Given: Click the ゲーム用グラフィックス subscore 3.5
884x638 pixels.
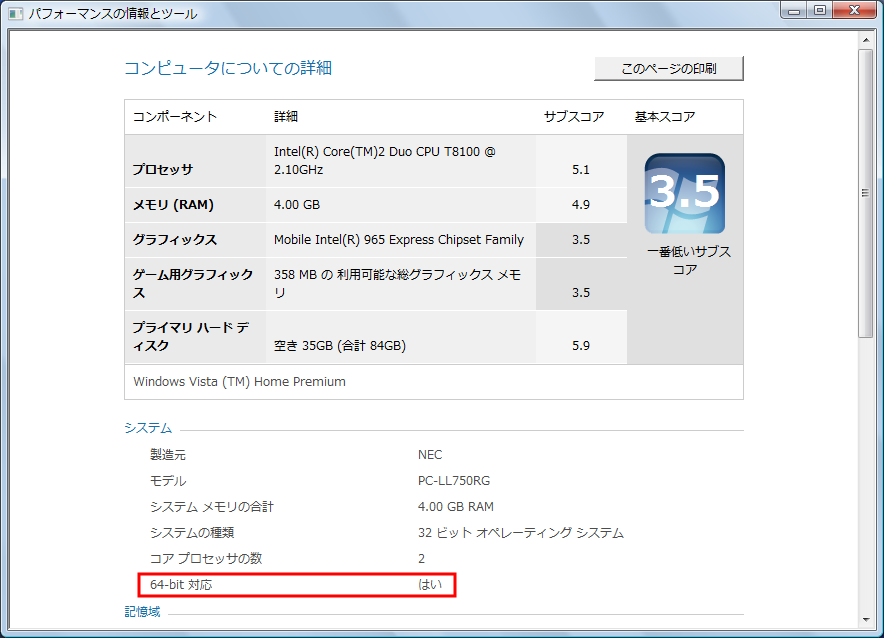Looking at the screenshot, I should click(x=581, y=293).
